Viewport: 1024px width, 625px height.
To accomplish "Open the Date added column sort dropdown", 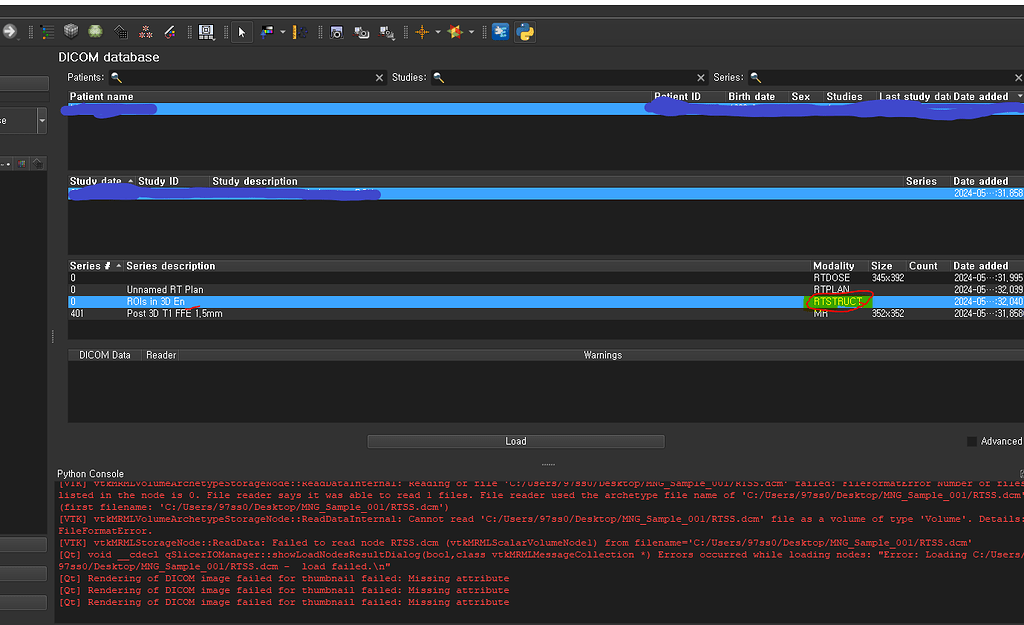I will (1018, 96).
